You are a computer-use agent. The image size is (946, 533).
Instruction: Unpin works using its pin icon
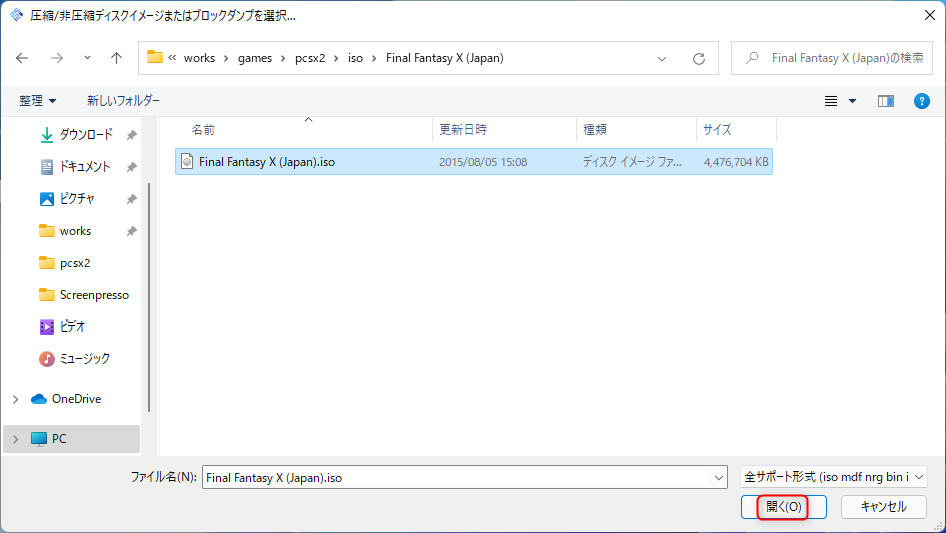point(131,231)
